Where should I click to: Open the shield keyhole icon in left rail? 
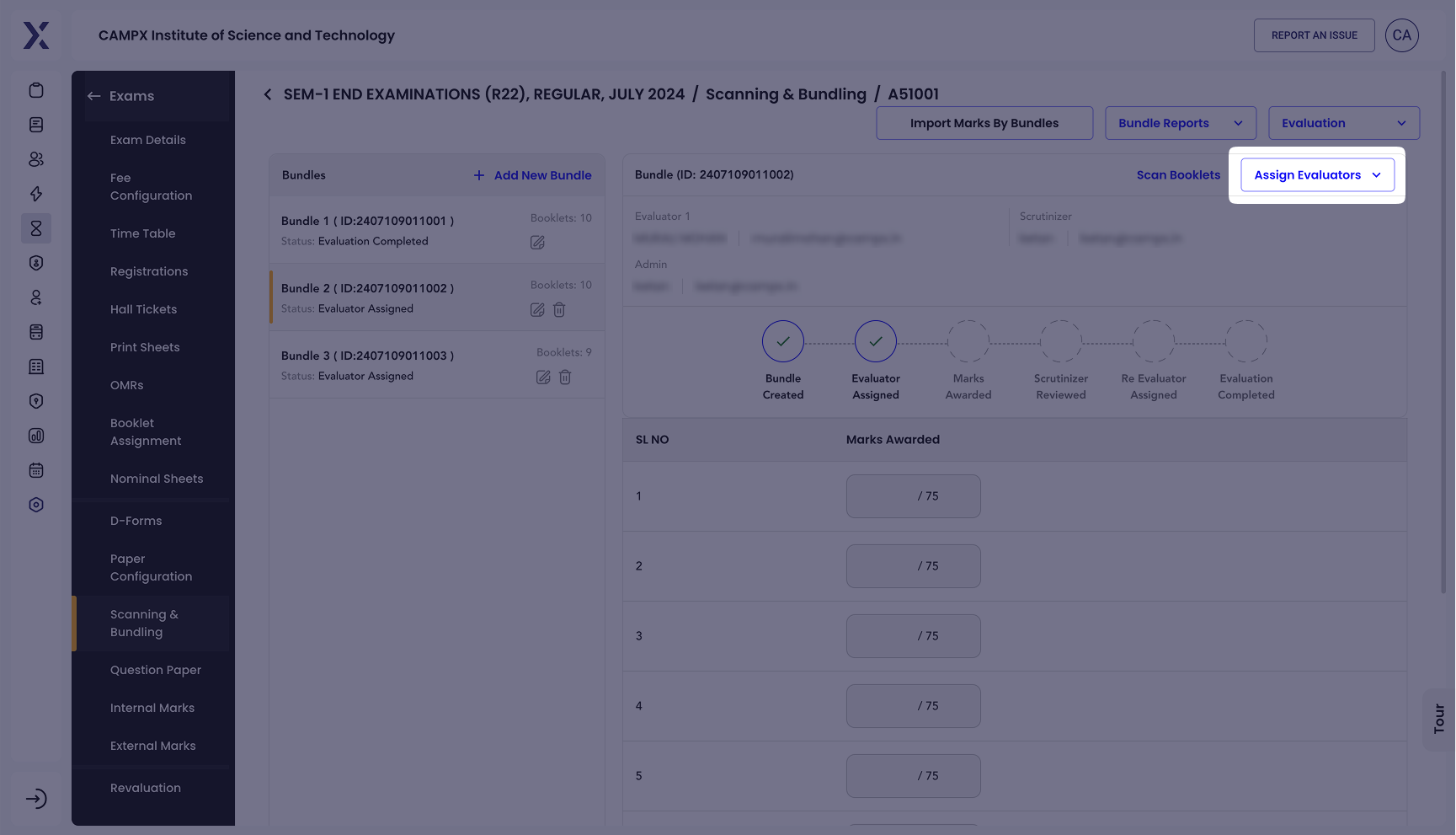click(36, 401)
